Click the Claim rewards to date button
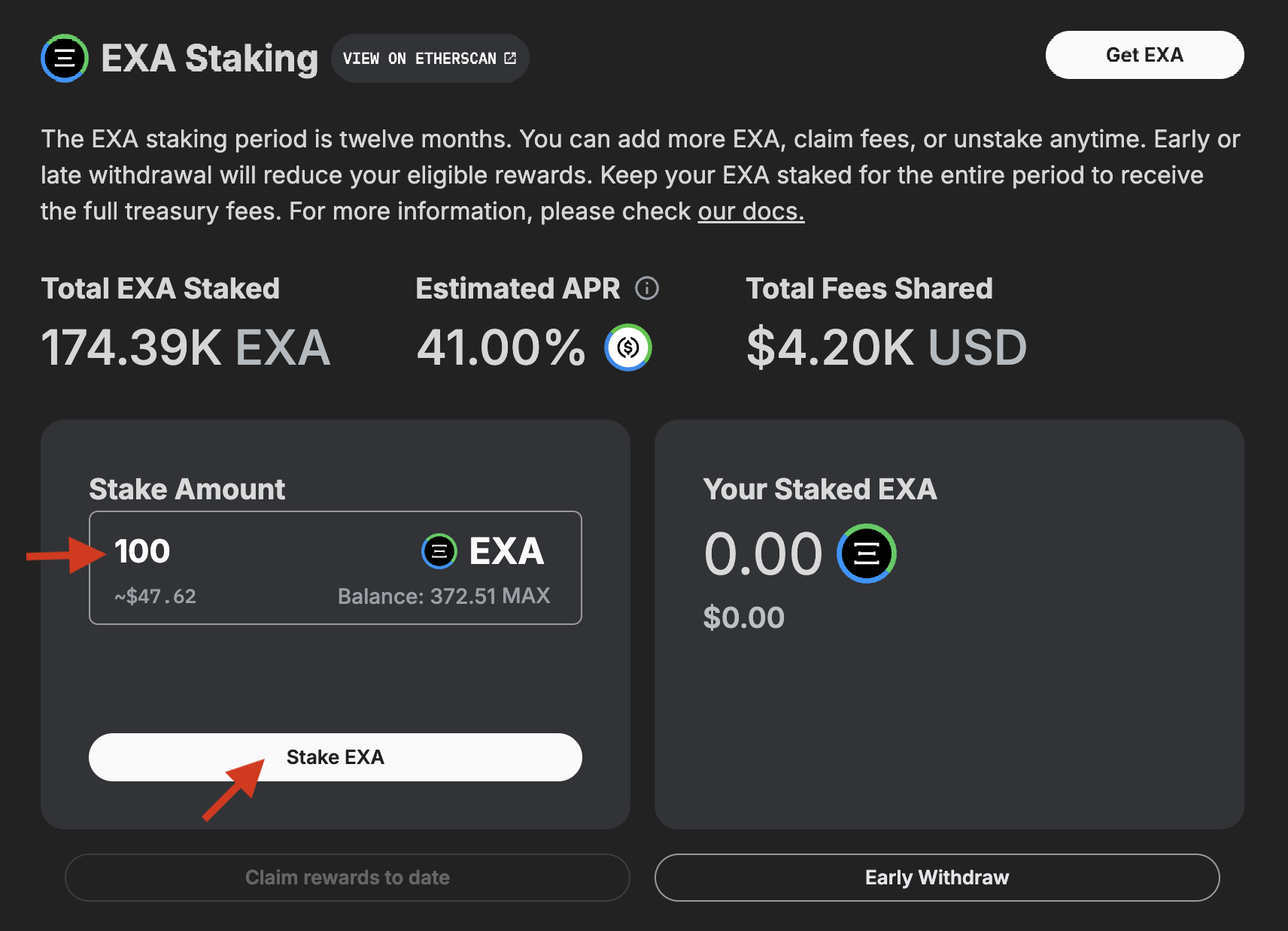The image size is (1288, 931). 348,877
